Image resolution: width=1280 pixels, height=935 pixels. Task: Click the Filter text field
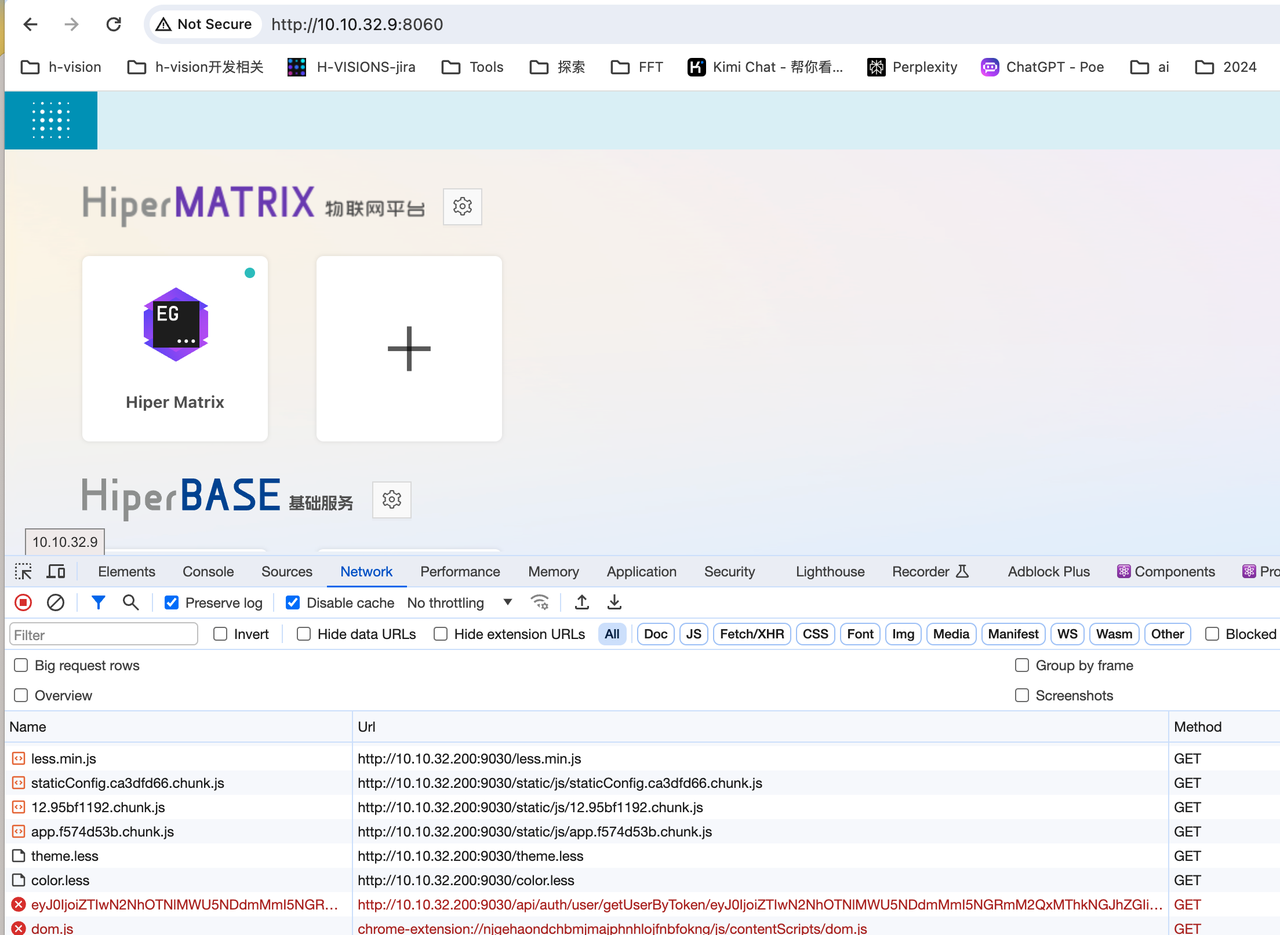104,634
